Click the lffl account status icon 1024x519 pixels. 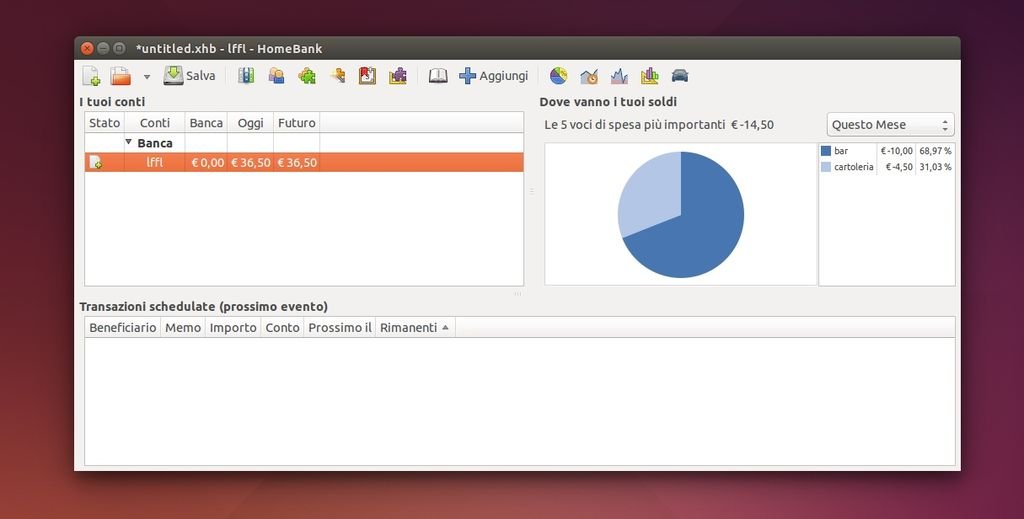coord(96,163)
